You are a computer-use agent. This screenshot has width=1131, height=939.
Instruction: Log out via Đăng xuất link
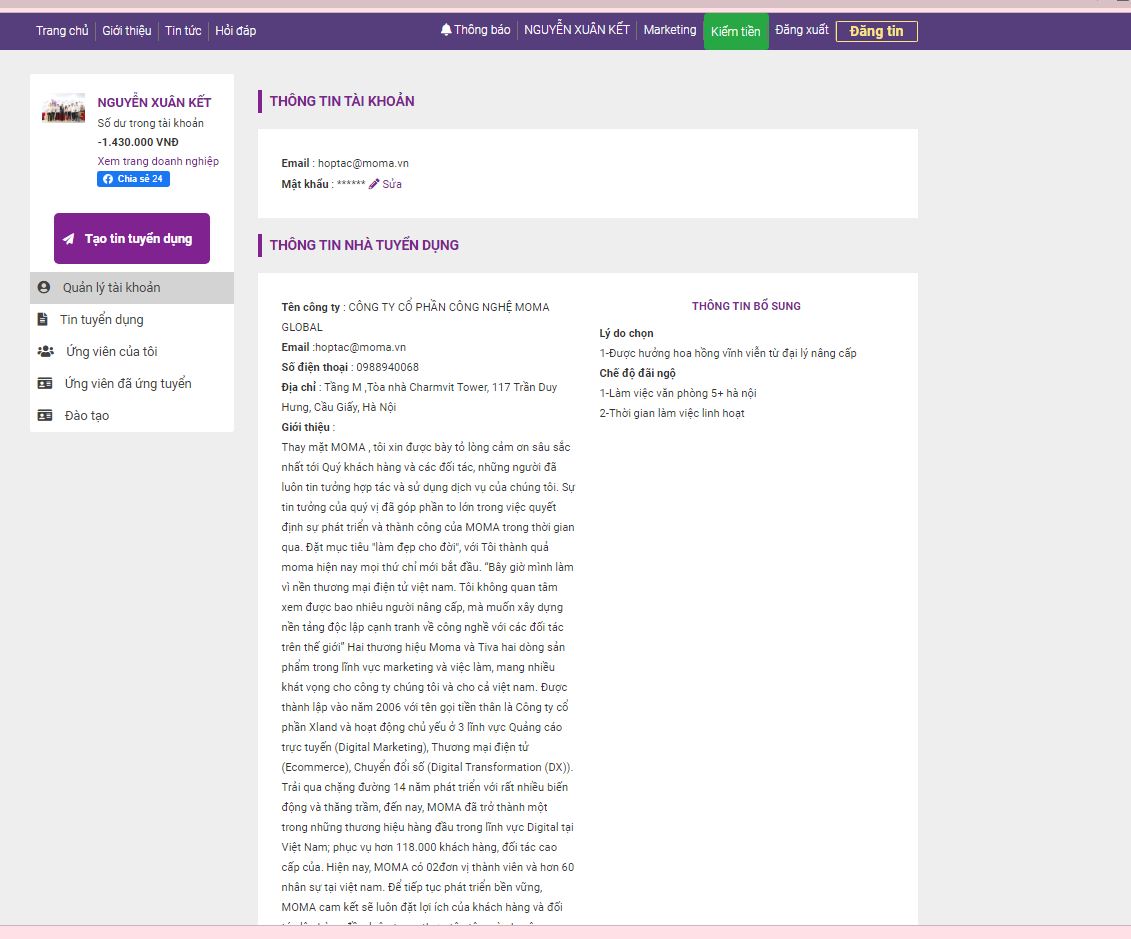pyautogui.click(x=802, y=30)
